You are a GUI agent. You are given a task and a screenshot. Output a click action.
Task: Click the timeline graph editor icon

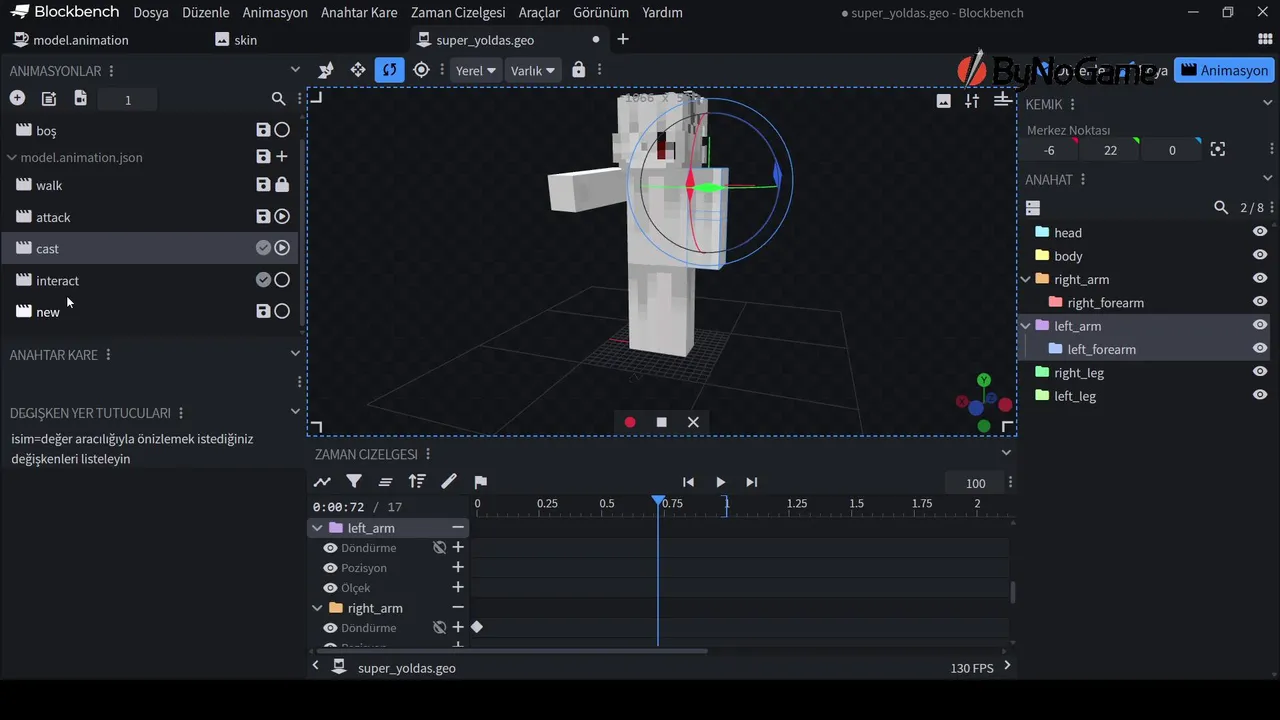(322, 482)
